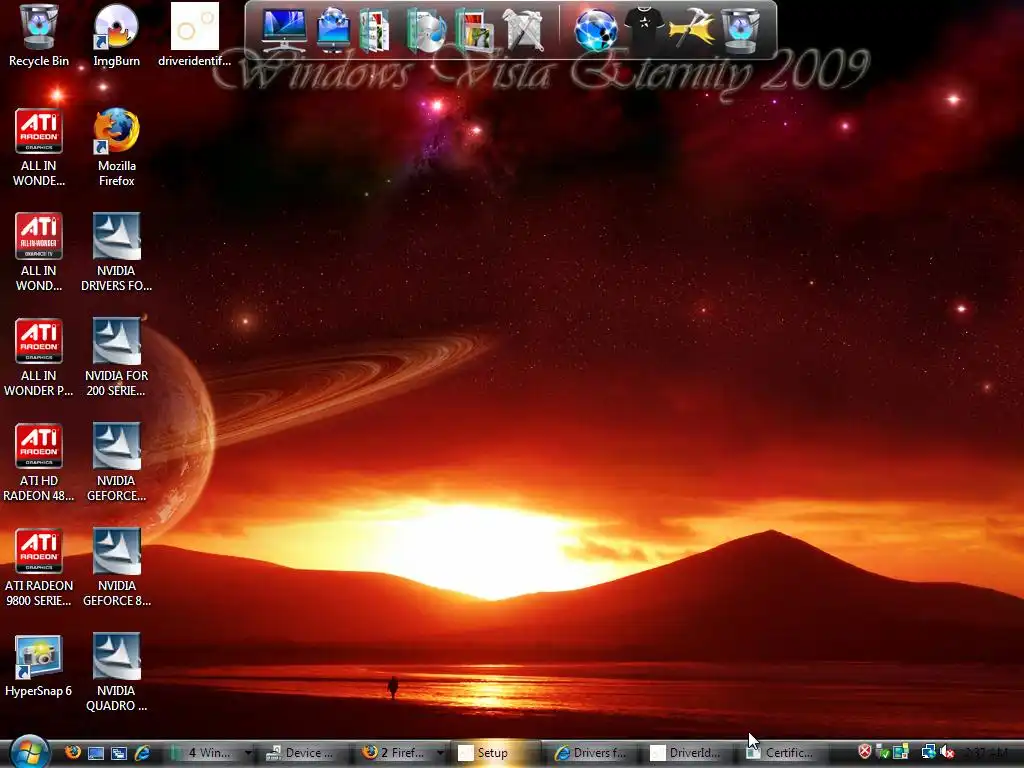Select ATI HD RADEON 48... icon
The height and width of the screenshot is (768, 1024).
click(39, 462)
